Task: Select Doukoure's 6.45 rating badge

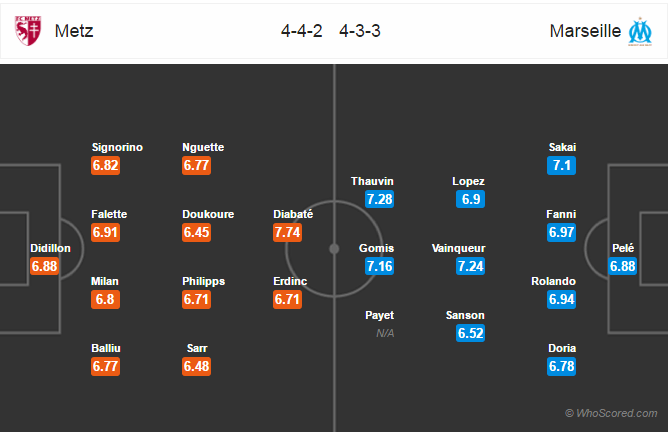Action: [196, 232]
